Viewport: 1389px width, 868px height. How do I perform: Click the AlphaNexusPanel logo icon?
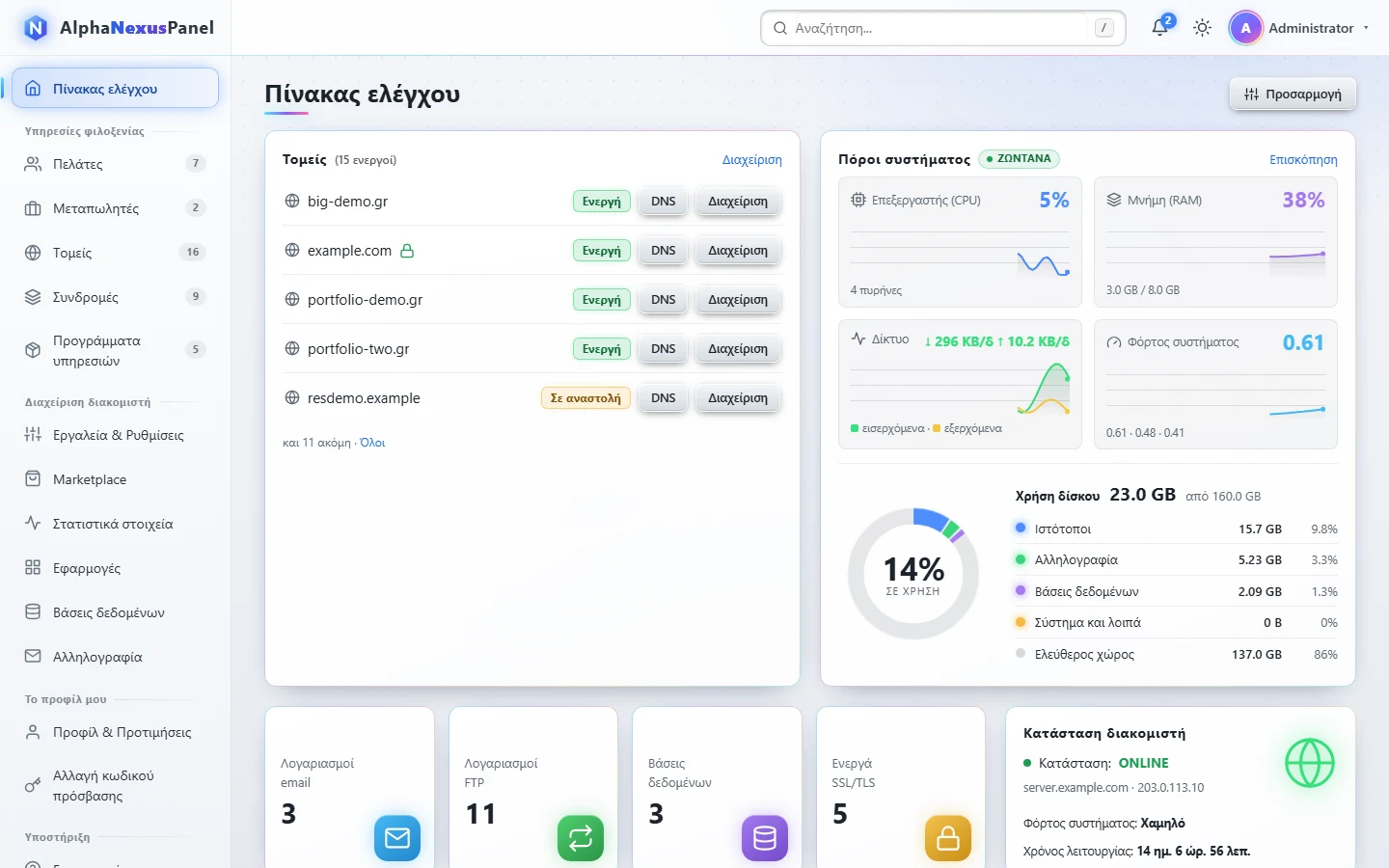pos(36,28)
